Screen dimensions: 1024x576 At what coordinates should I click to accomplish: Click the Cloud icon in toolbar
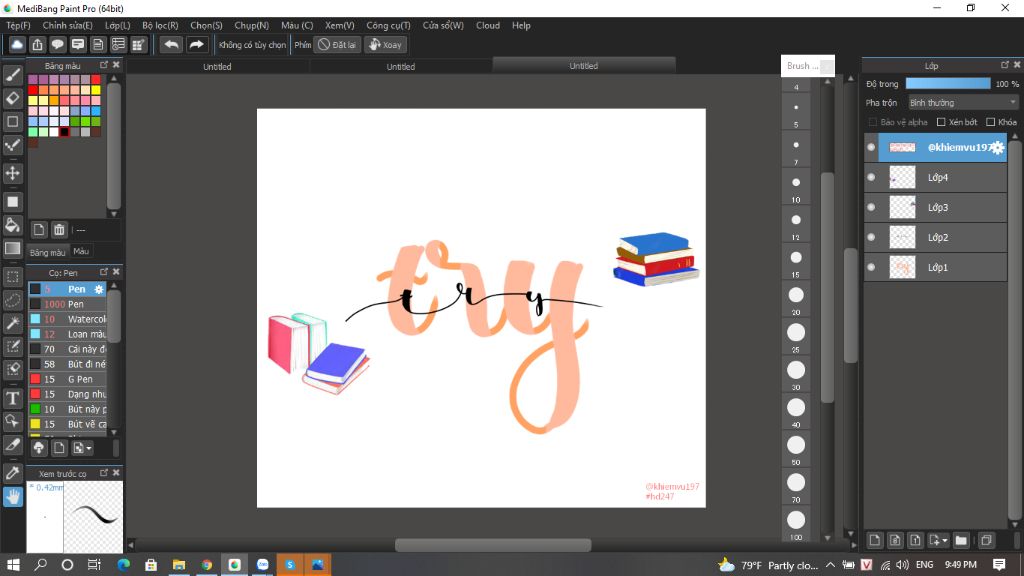[17, 44]
